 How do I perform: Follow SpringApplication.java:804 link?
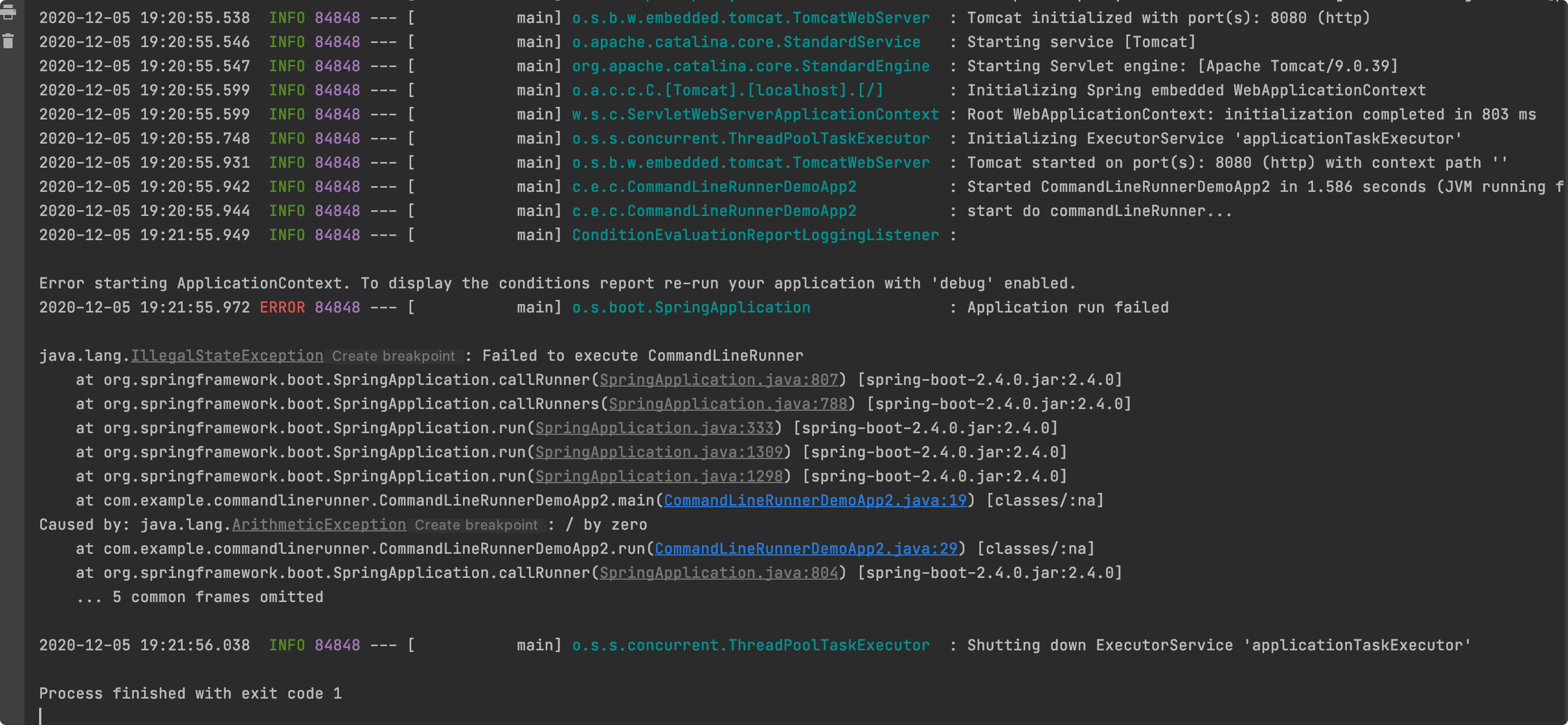tap(719, 573)
